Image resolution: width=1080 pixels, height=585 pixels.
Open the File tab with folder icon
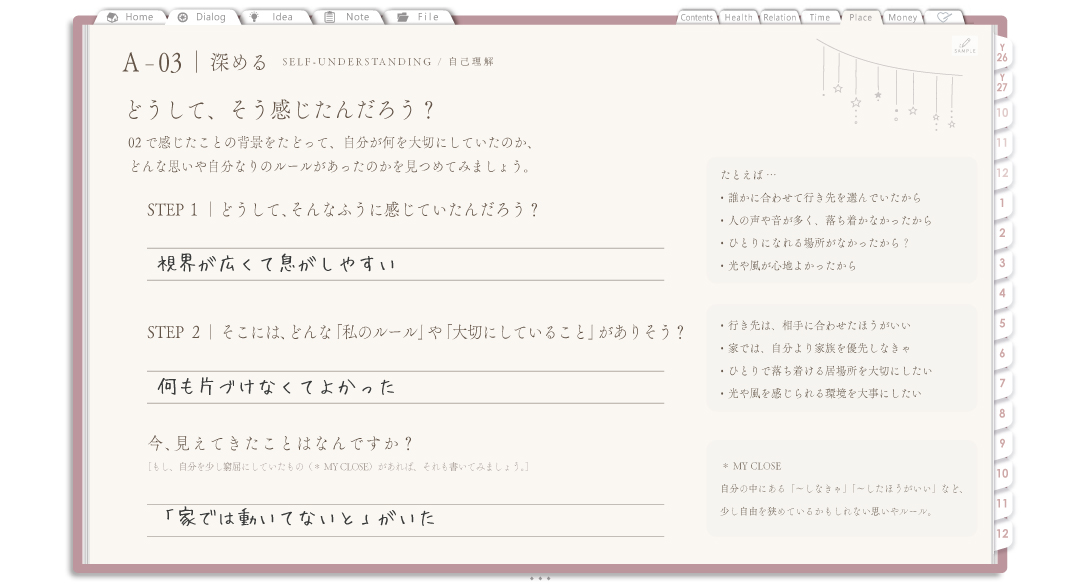pyautogui.click(x=419, y=17)
